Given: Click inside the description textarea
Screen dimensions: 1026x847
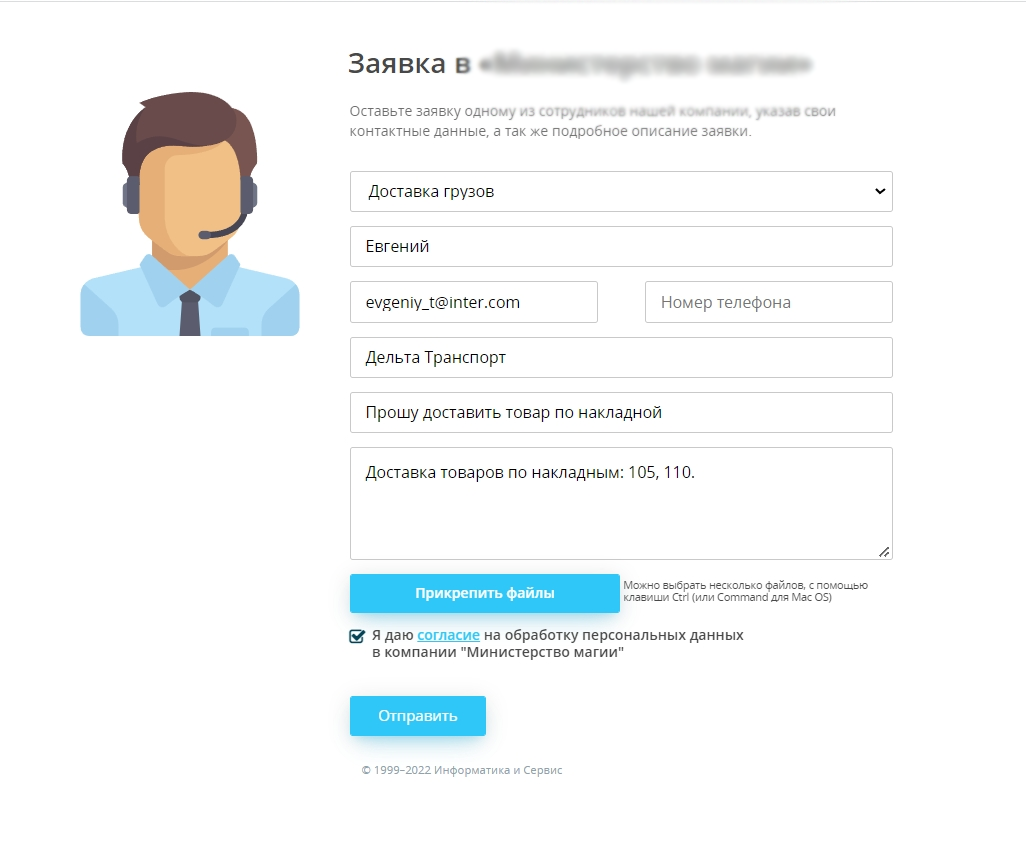Looking at the screenshot, I should (621, 503).
